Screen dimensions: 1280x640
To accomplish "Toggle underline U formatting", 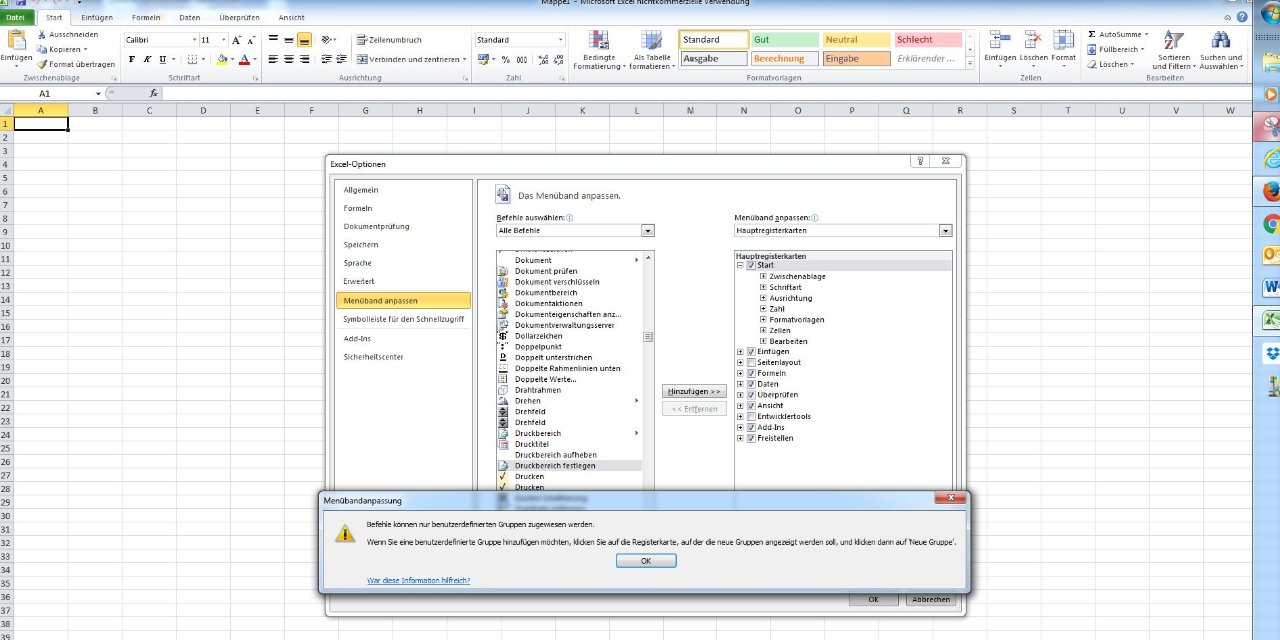I will [x=161, y=59].
